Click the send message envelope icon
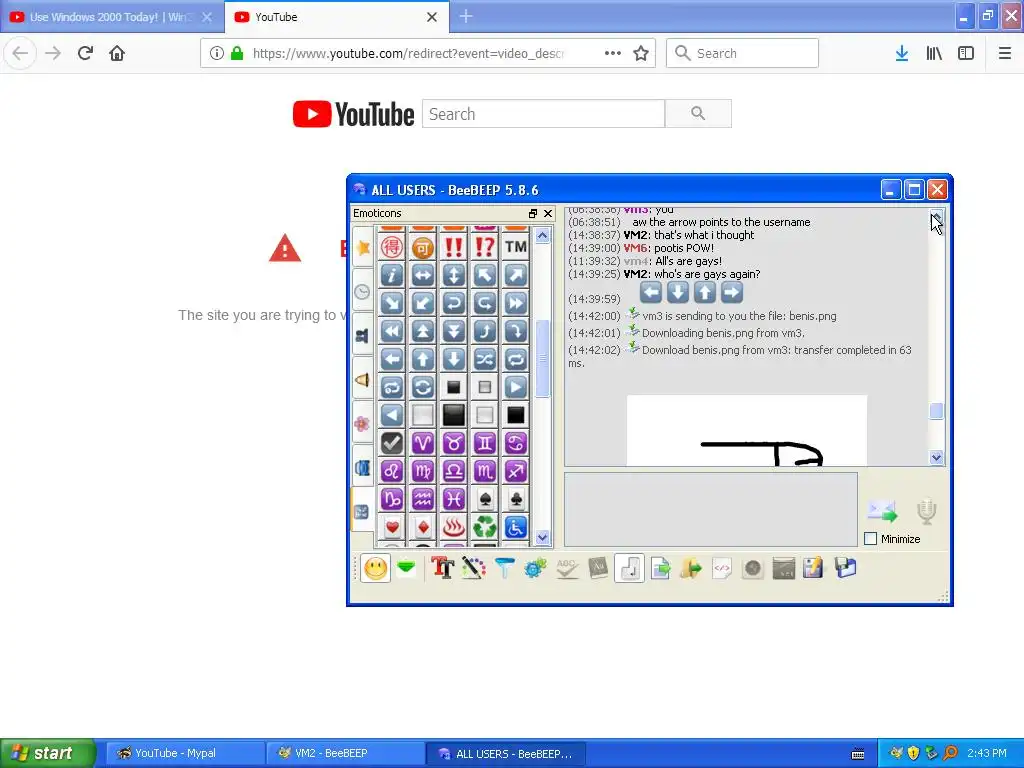This screenshot has height=768, width=1024. tap(882, 511)
